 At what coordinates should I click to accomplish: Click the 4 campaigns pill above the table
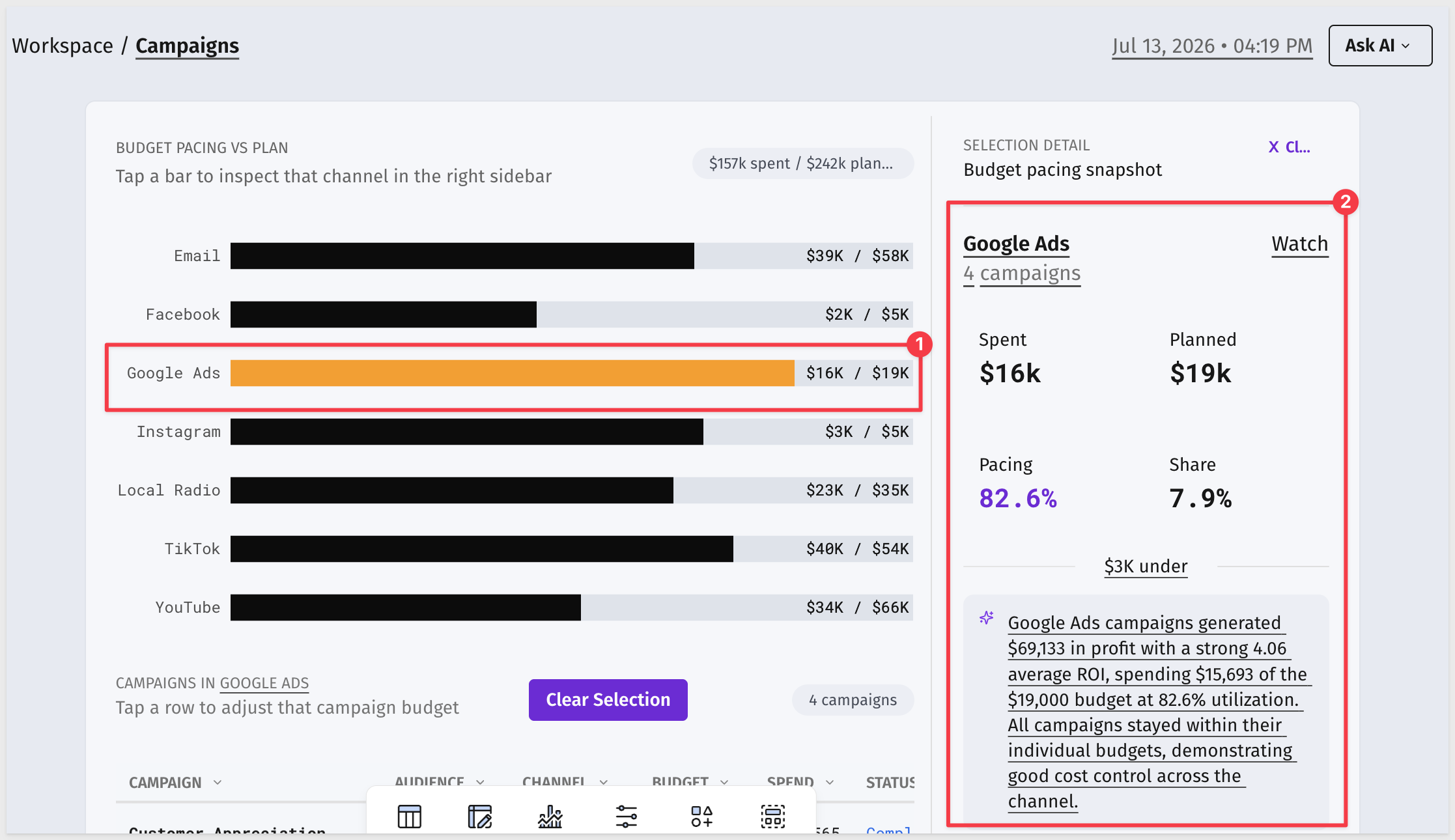tap(853, 700)
